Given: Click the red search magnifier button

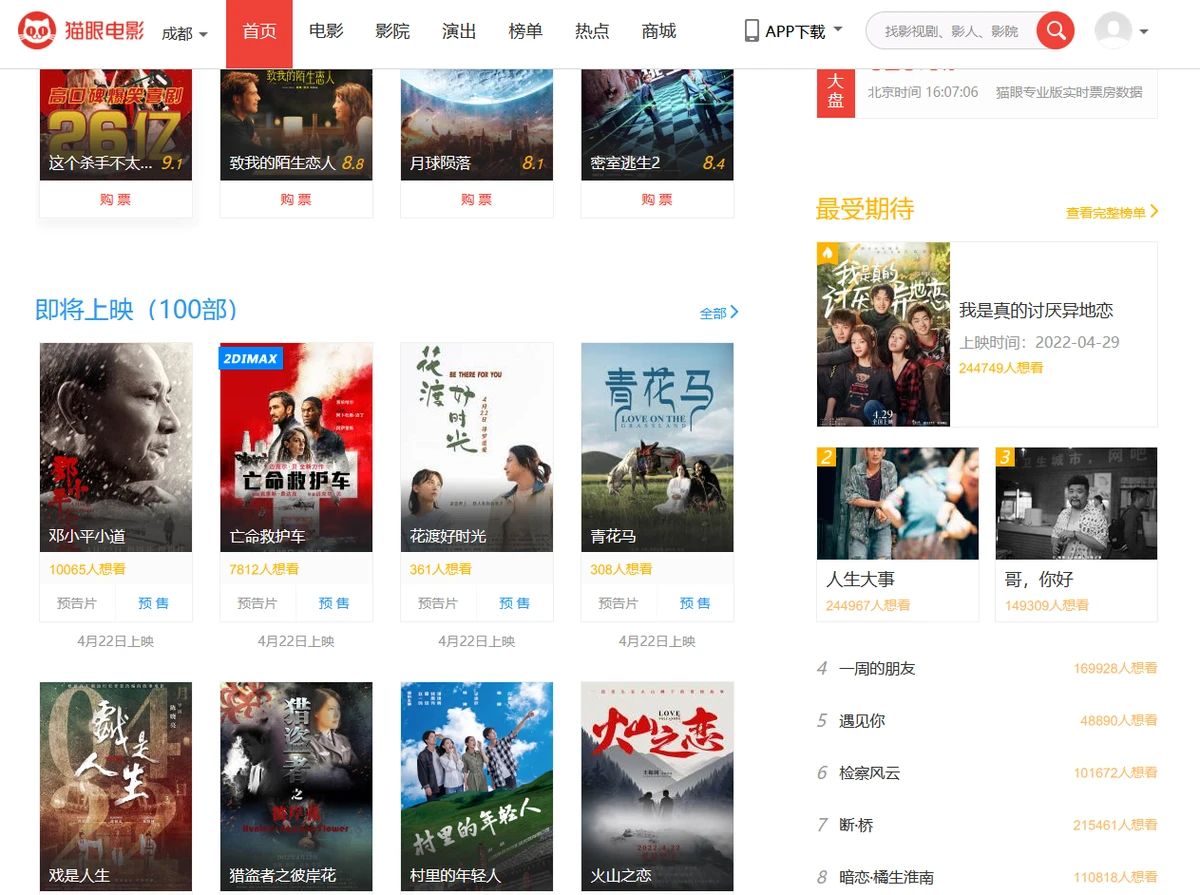Looking at the screenshot, I should 1055,31.
